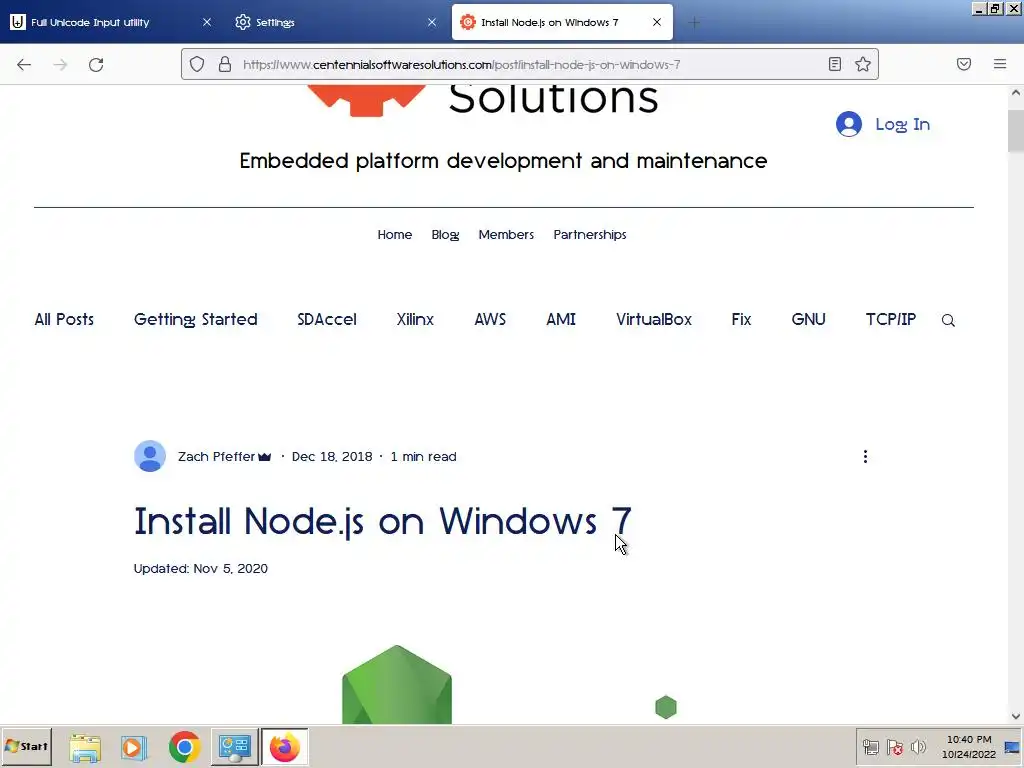
Task: Open Firefox application hamburger menu
Action: coord(1000,64)
